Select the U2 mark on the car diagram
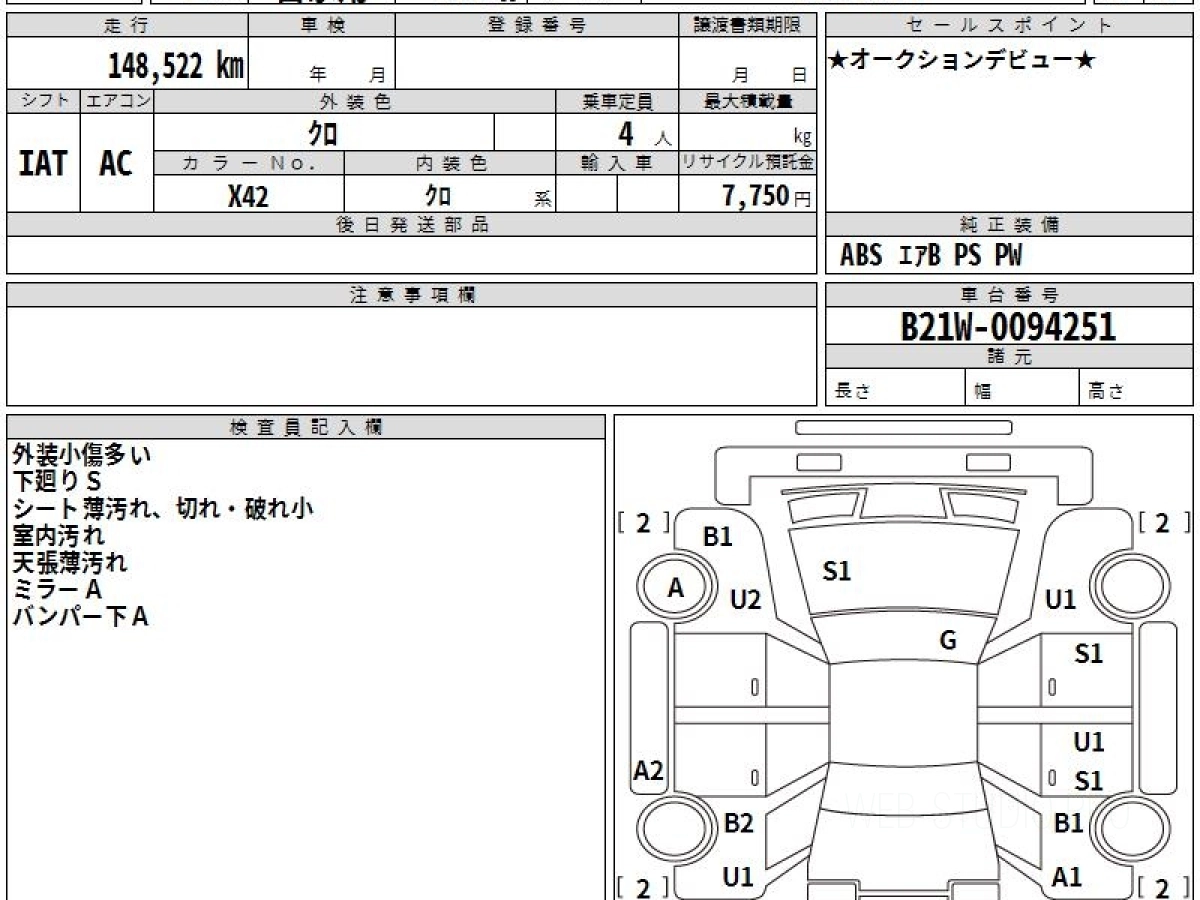Screen dimensions: 1200x900 (746, 600)
